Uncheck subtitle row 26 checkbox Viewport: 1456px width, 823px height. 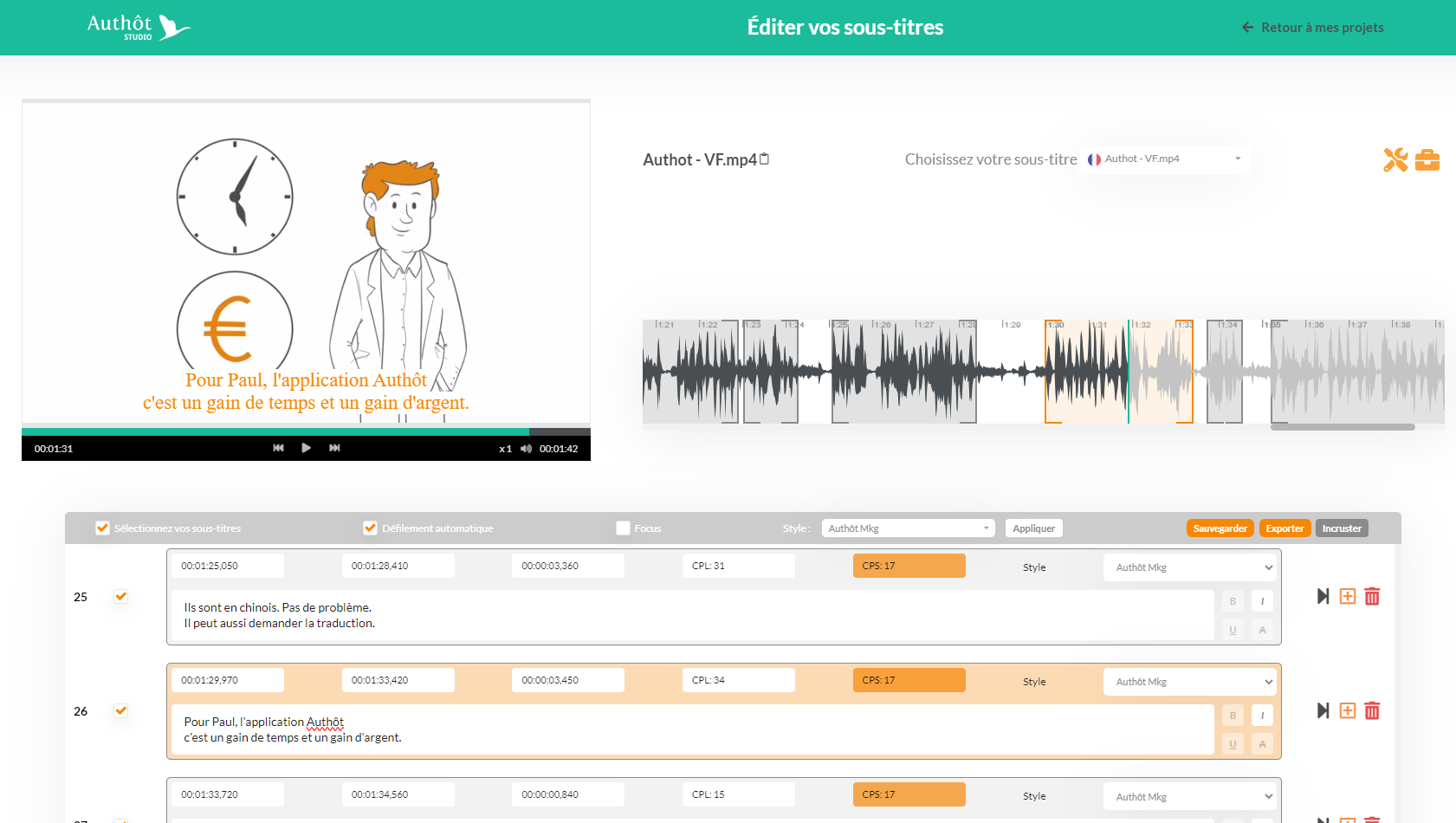(x=121, y=710)
